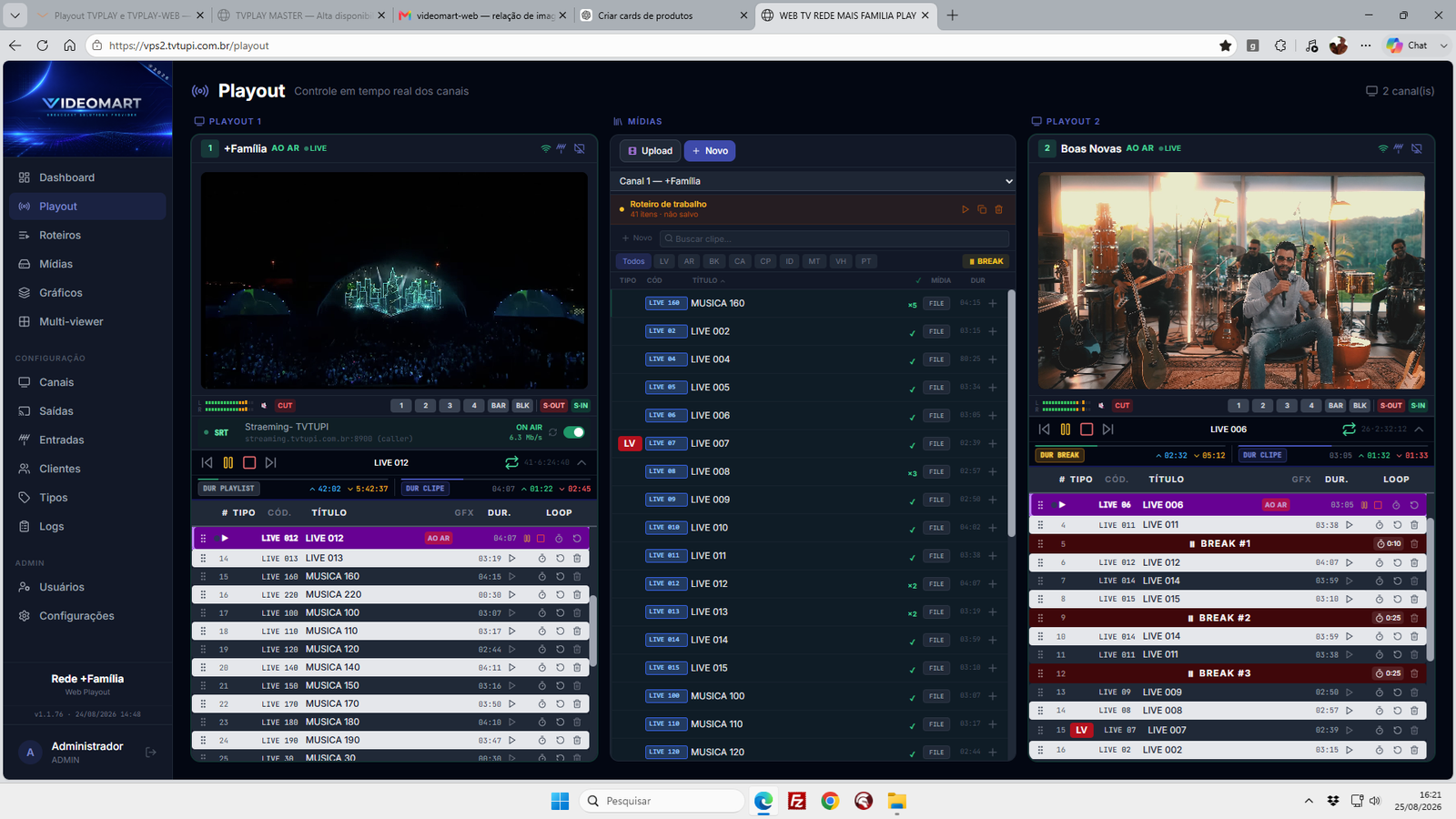The image size is (1456, 819).
Task: Delete BREAK #1 in Playout 2
Action: (x=1414, y=543)
